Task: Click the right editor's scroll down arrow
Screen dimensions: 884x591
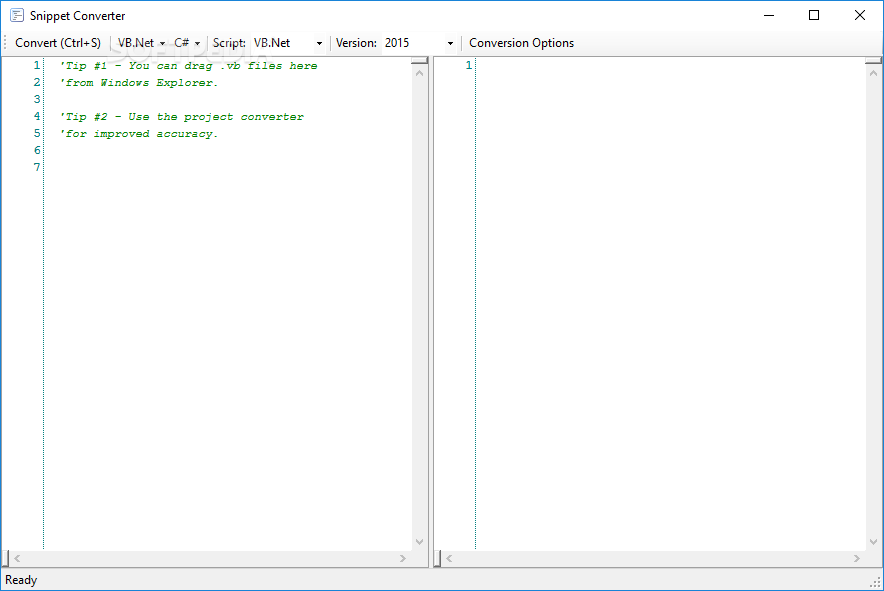Action: [x=873, y=542]
